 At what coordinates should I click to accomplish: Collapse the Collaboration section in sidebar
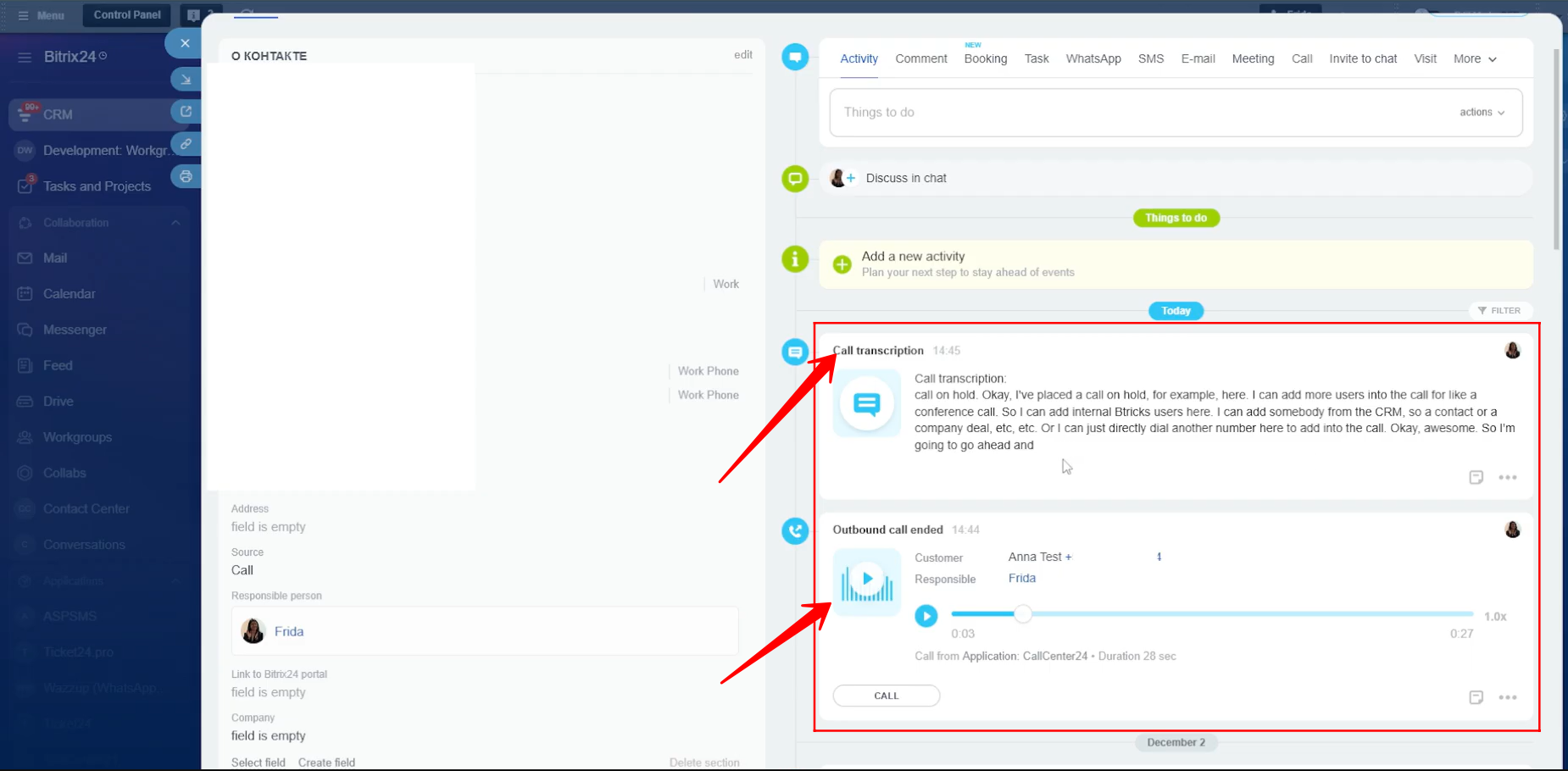pos(175,223)
